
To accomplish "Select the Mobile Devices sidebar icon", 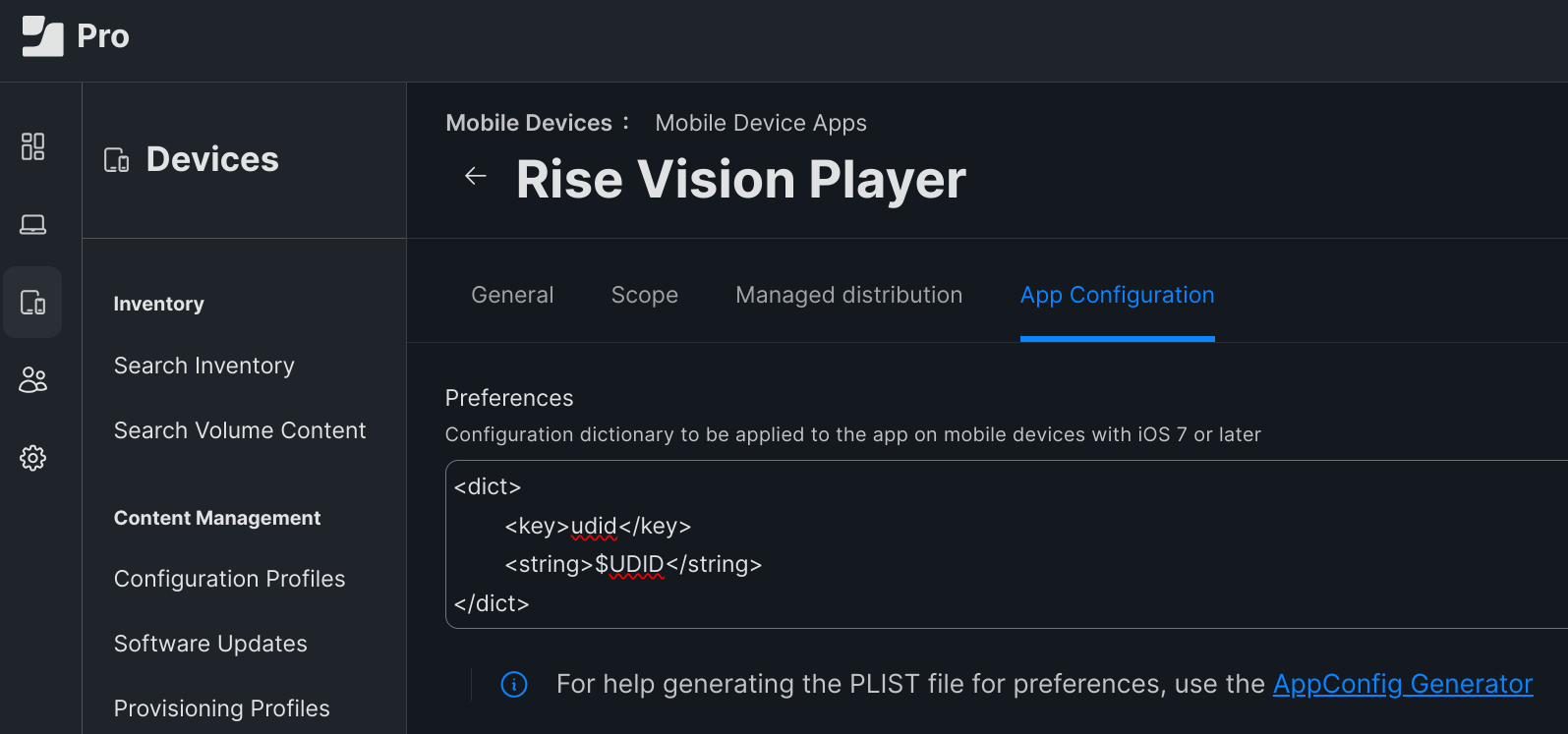I will [x=32, y=302].
